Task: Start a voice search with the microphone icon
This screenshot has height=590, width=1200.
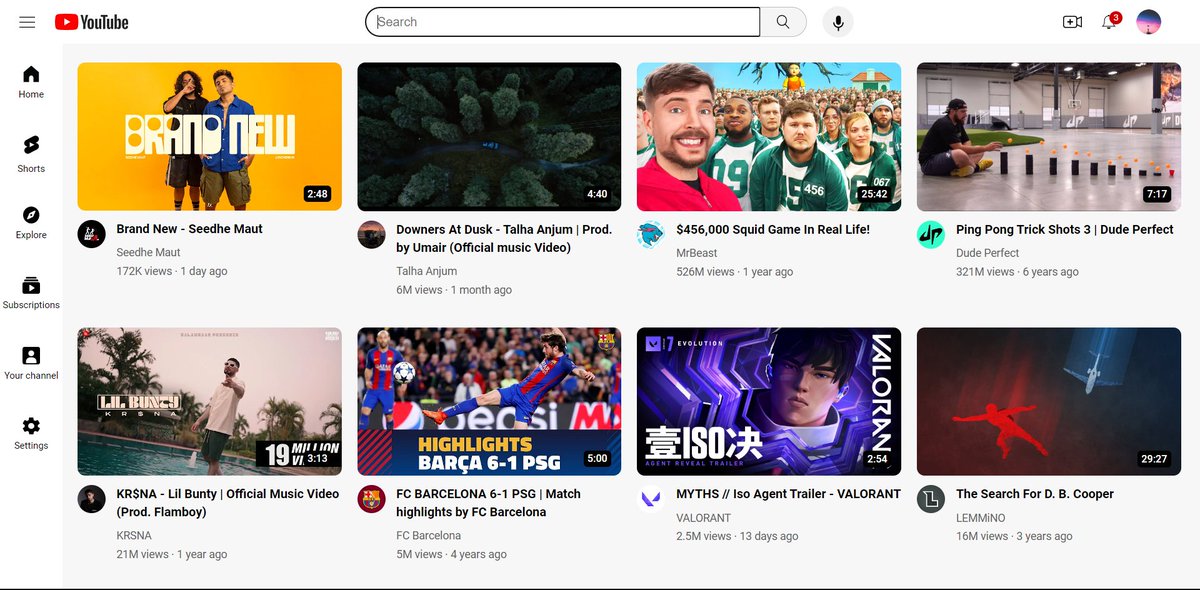Action: (x=837, y=21)
